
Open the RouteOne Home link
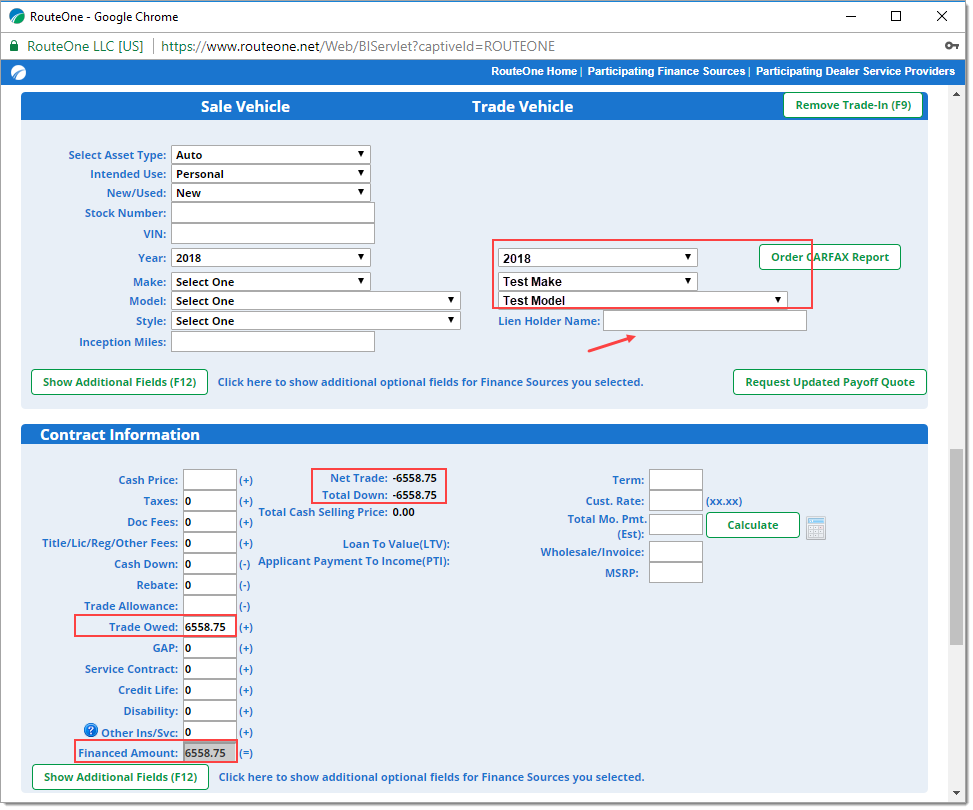click(534, 71)
